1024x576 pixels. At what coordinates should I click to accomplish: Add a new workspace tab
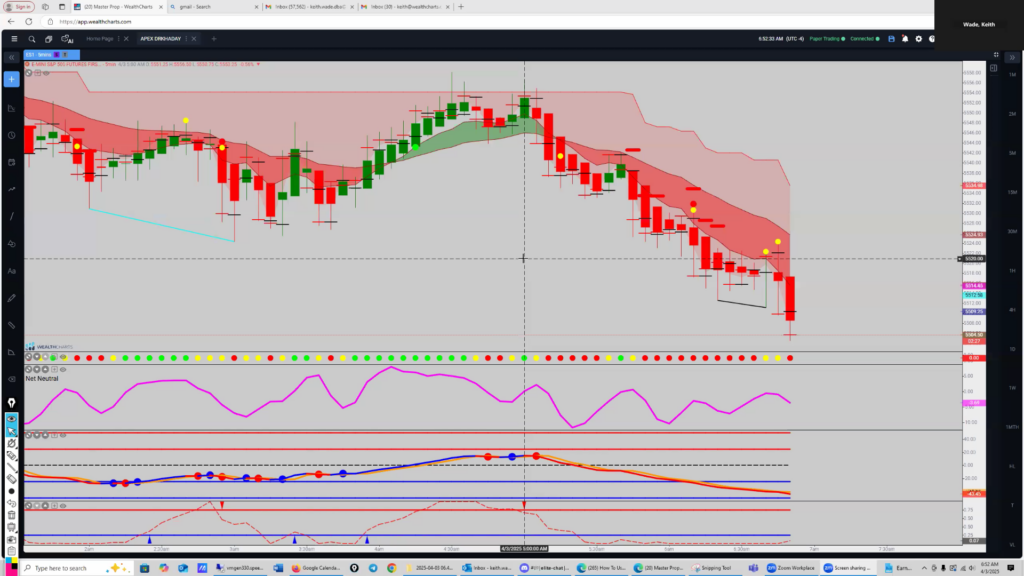click(214, 39)
